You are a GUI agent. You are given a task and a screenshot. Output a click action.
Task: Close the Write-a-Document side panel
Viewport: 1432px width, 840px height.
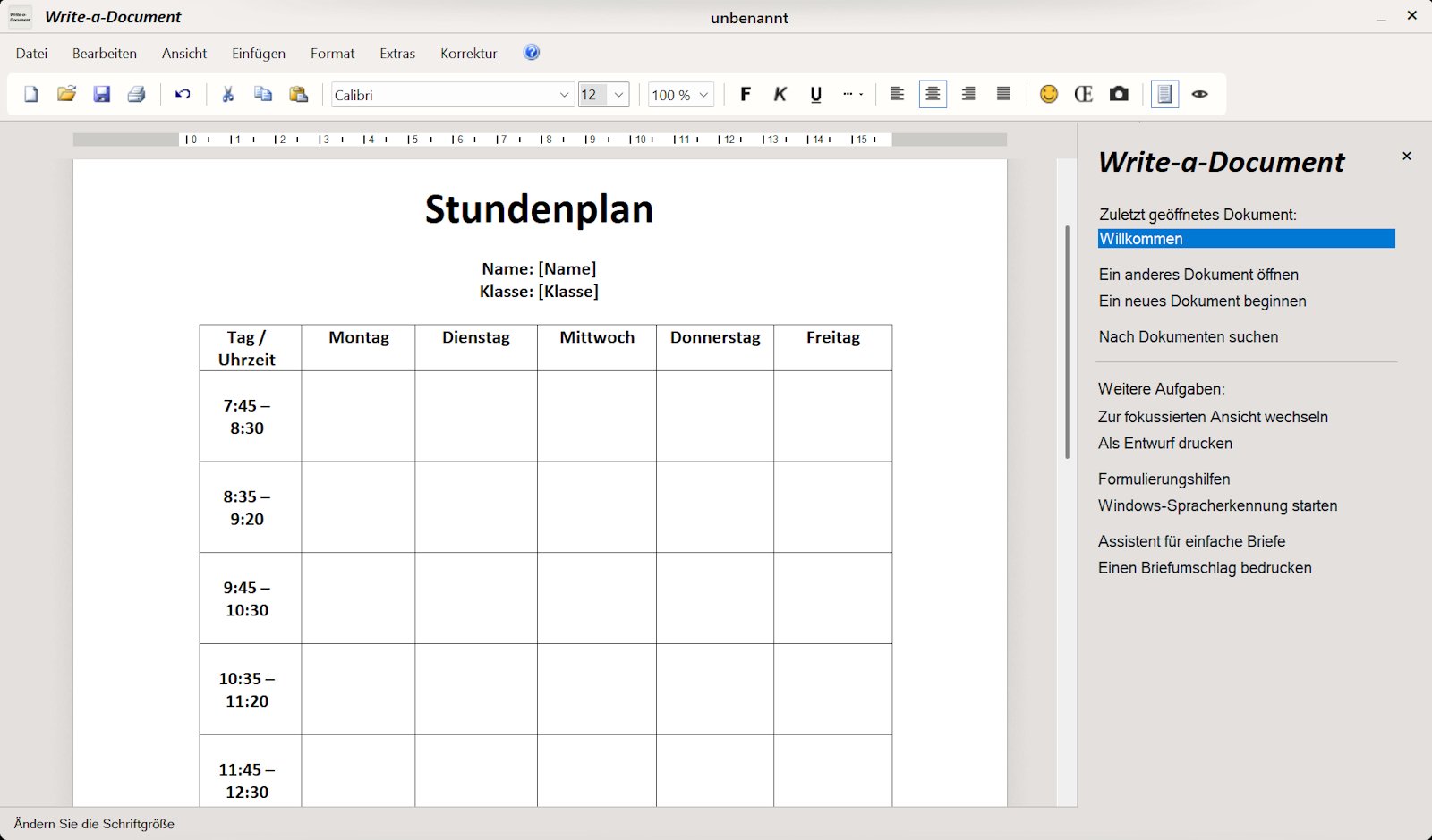tap(1406, 156)
